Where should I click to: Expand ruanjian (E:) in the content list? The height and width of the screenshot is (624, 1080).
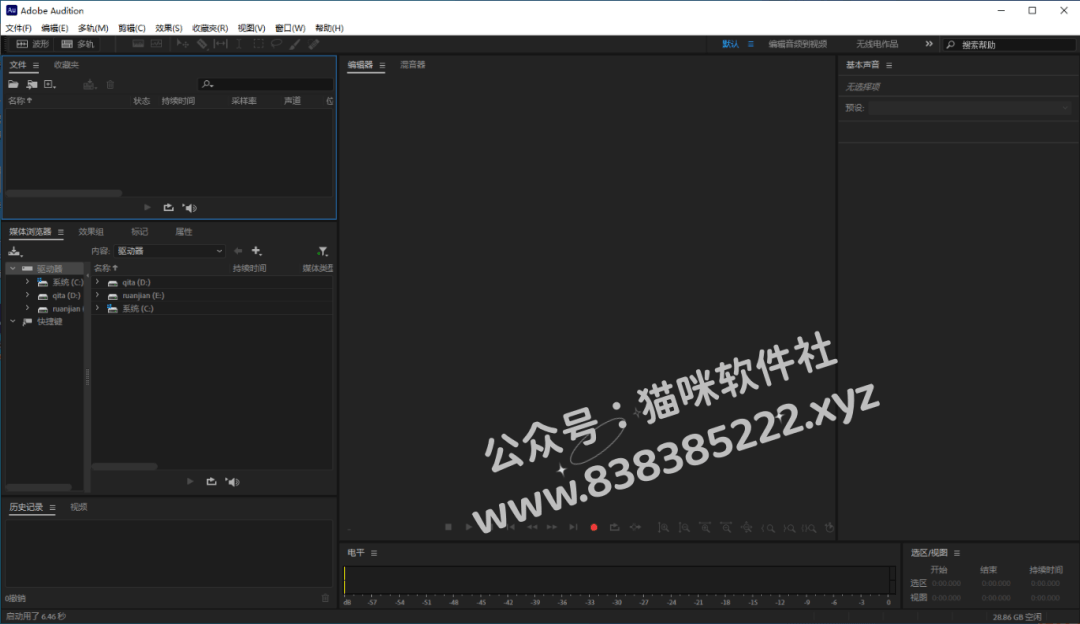click(x=98, y=295)
